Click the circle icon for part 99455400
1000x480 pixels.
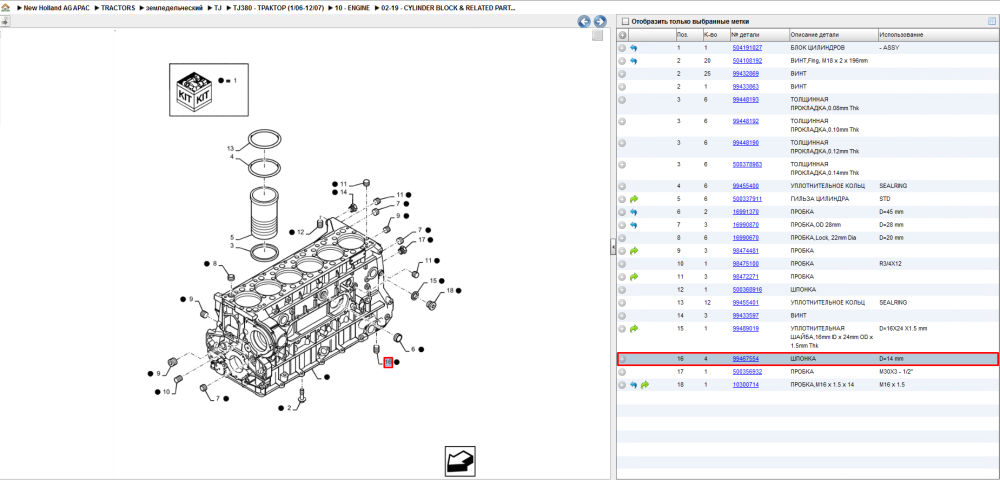pyautogui.click(x=622, y=186)
